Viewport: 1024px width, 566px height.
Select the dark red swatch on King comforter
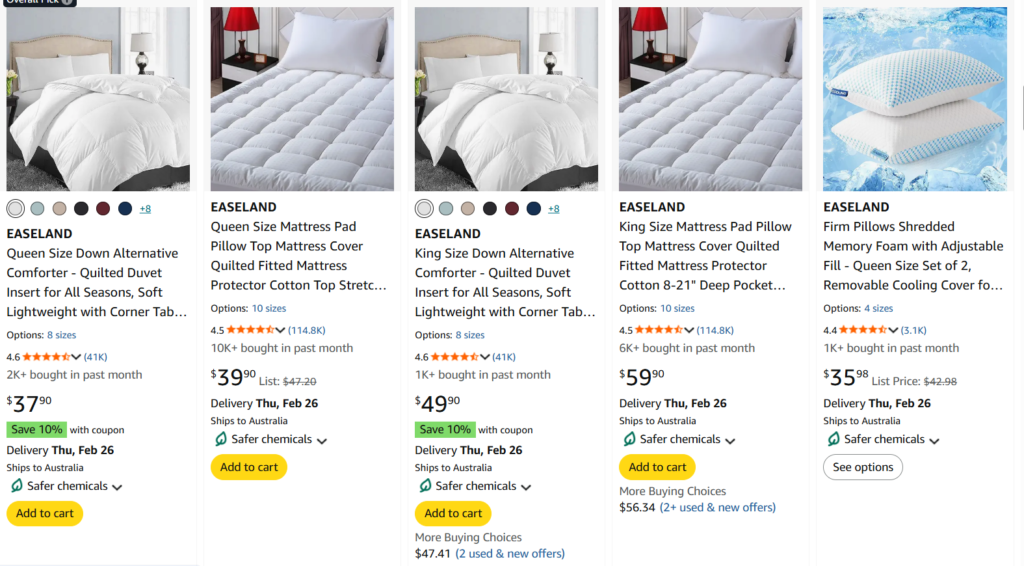click(x=512, y=208)
